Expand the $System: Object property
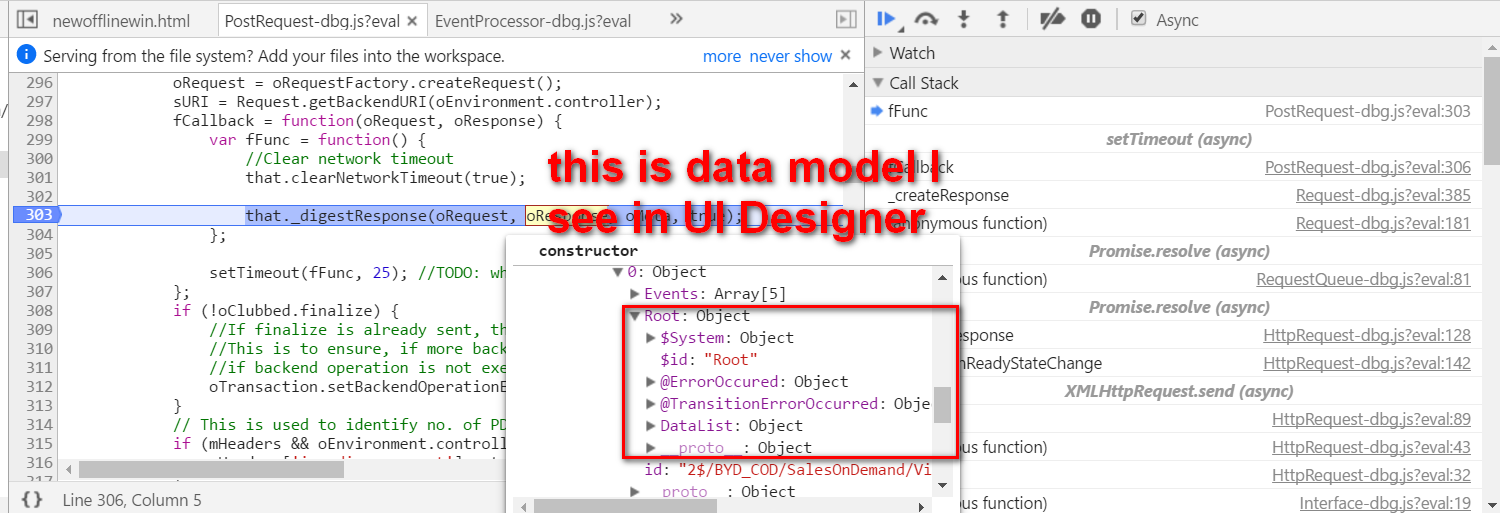Image resolution: width=1500 pixels, height=513 pixels. click(x=652, y=338)
